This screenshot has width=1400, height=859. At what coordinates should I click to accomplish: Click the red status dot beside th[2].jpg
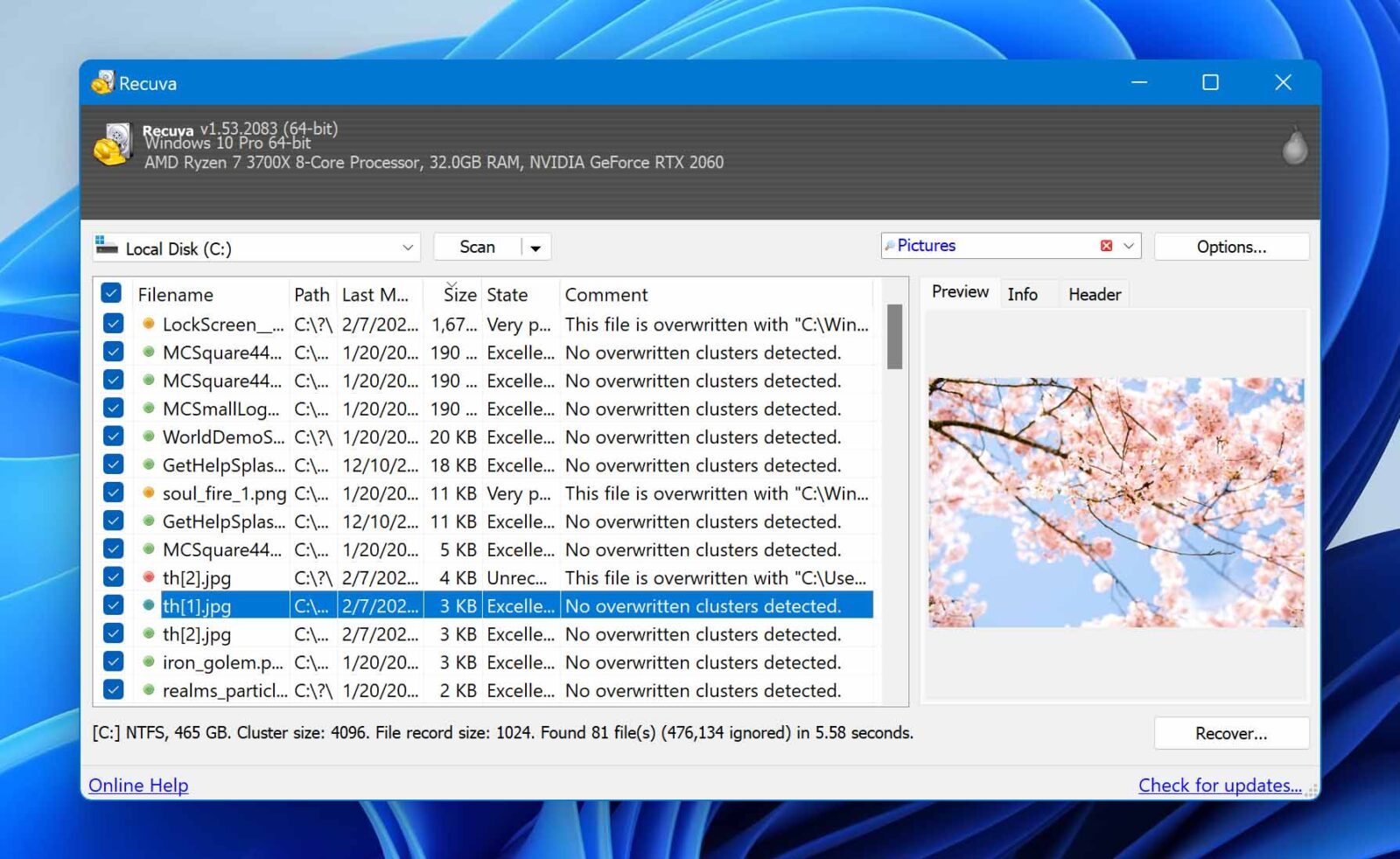click(147, 577)
